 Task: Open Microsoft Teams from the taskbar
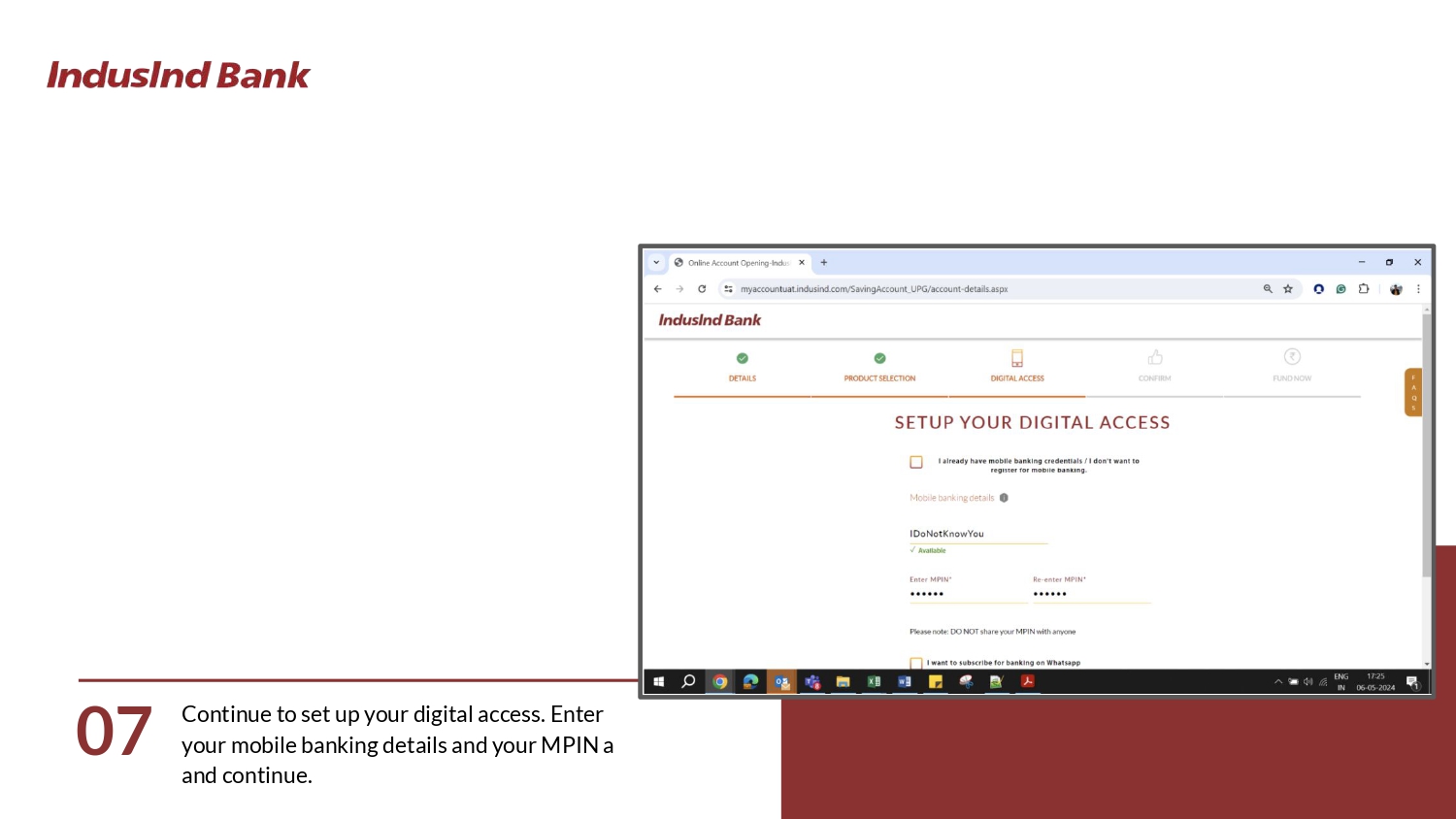[x=812, y=681]
